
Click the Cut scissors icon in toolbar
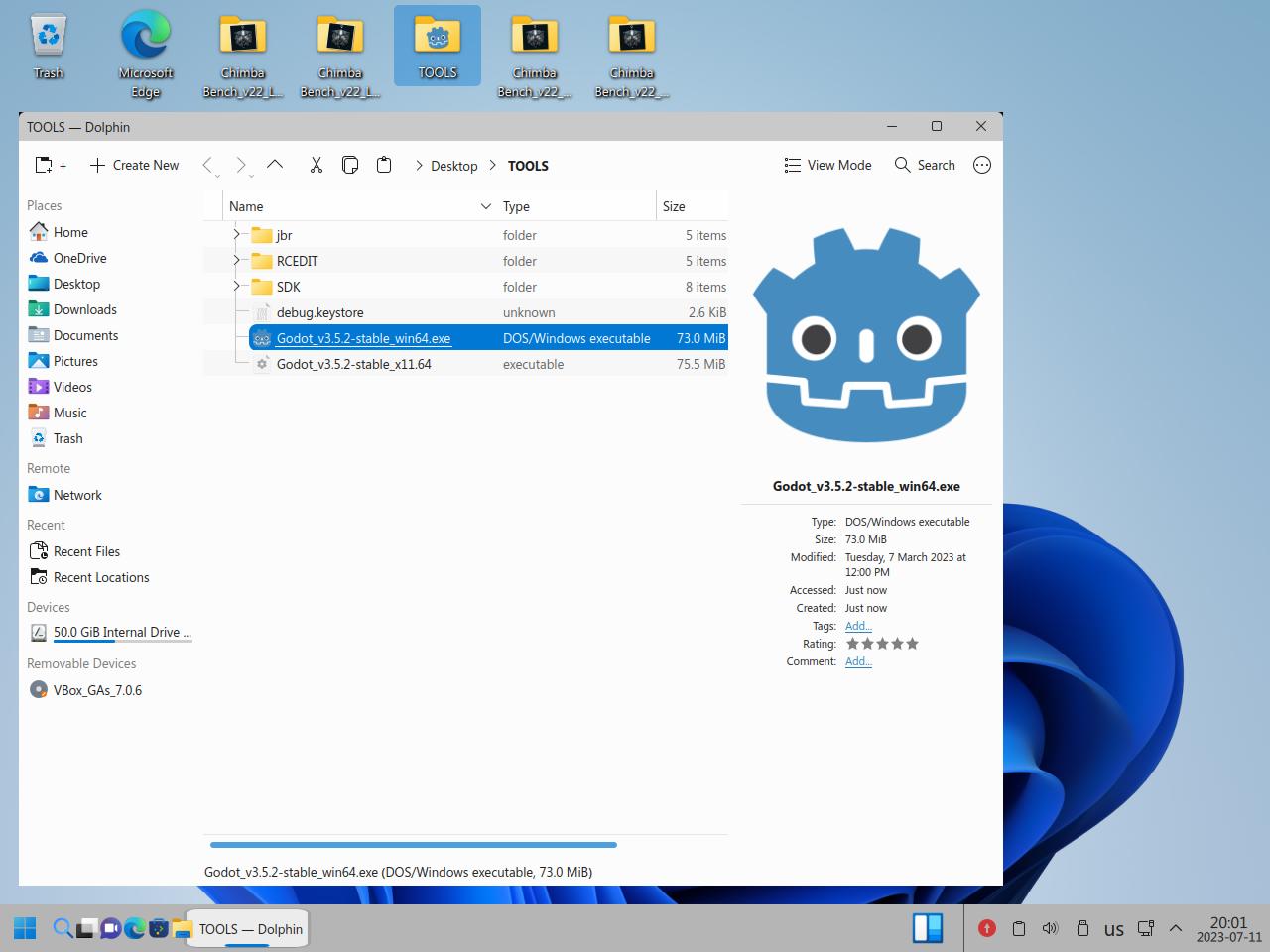click(316, 165)
